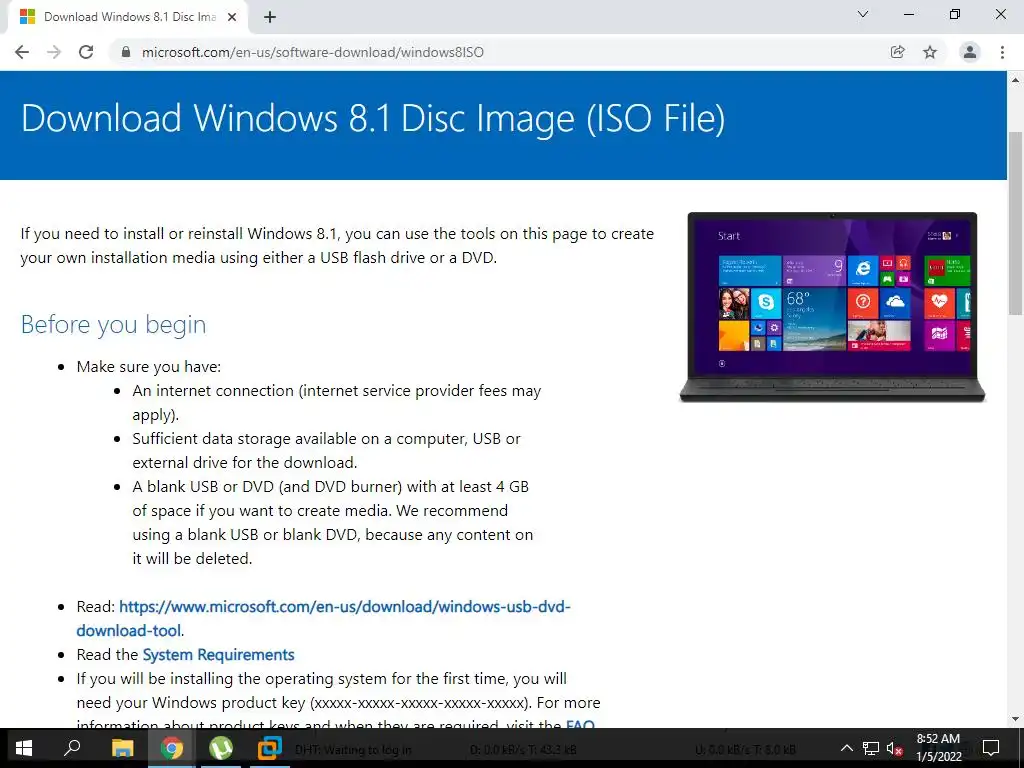Image resolution: width=1024 pixels, height=768 pixels.
Task: Go back with the browser back arrow
Action: [22, 52]
